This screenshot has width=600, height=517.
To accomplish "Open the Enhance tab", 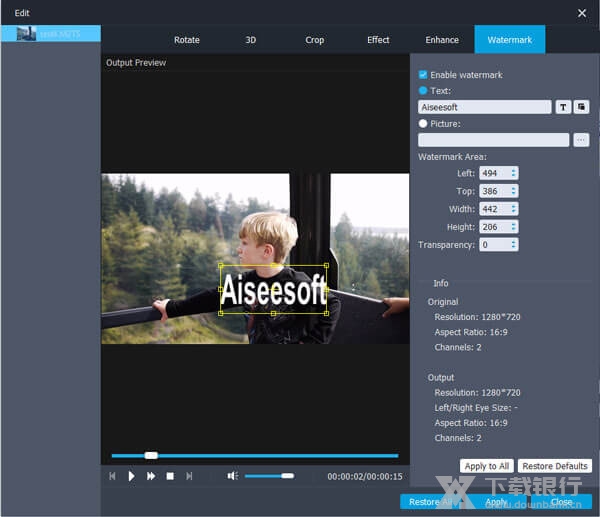I will (x=442, y=40).
